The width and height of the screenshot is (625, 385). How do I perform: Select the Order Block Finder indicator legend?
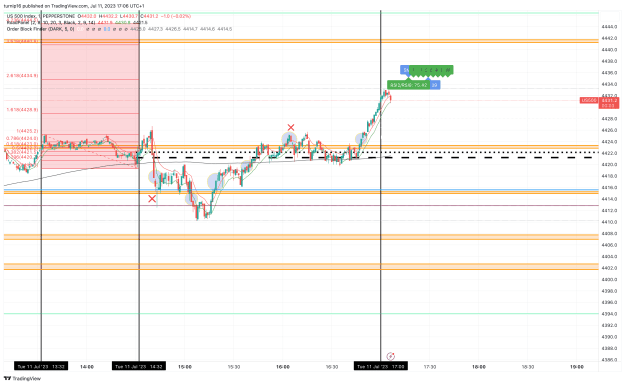[x=40, y=29]
